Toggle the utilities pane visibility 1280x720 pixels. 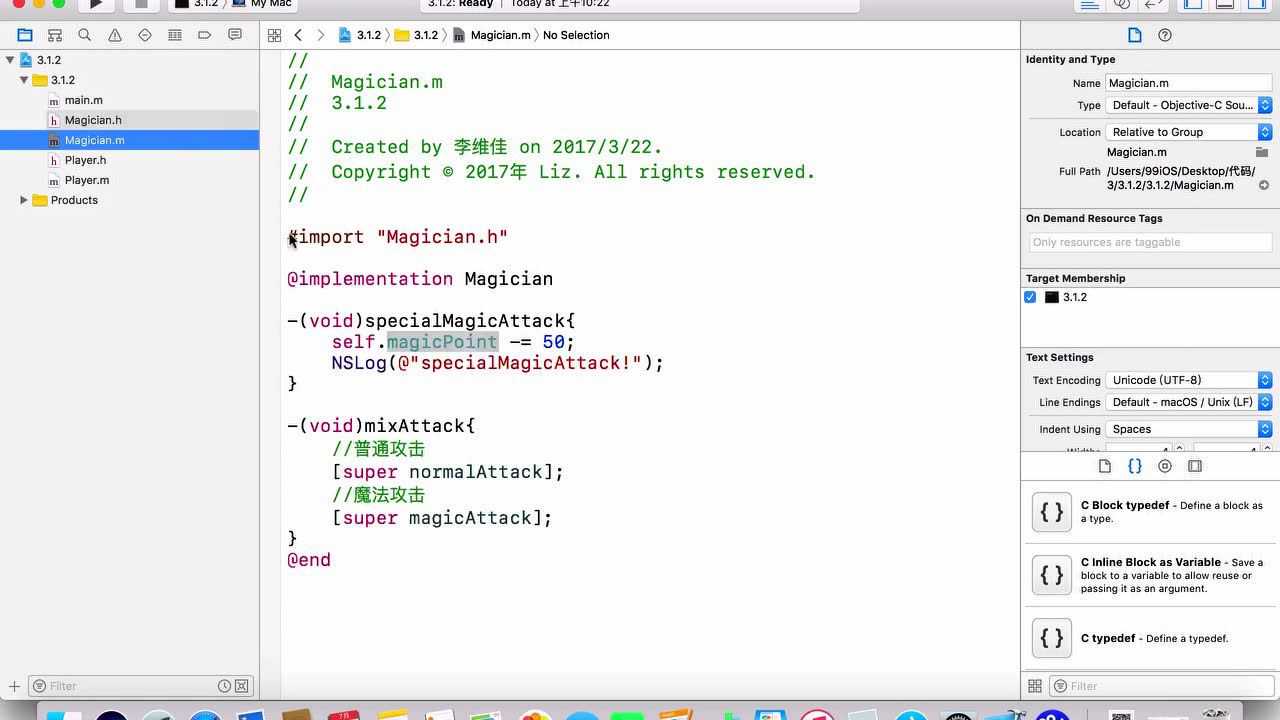pos(1257,4)
